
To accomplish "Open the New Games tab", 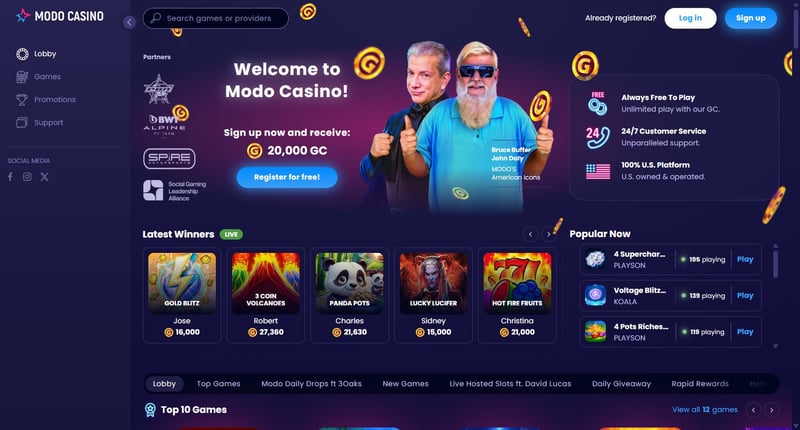I will click(406, 384).
